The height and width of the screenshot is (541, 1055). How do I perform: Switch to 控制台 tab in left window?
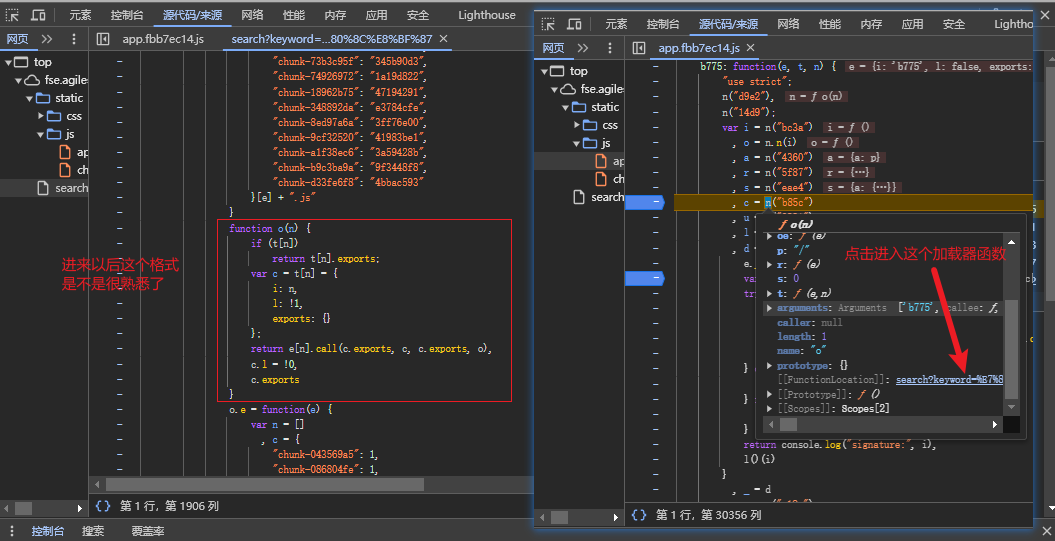[x=126, y=15]
